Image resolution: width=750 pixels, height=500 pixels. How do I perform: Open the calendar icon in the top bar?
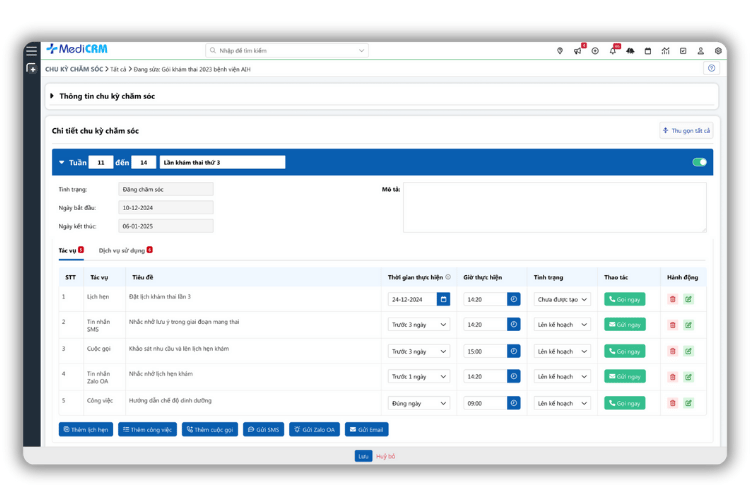(x=648, y=51)
